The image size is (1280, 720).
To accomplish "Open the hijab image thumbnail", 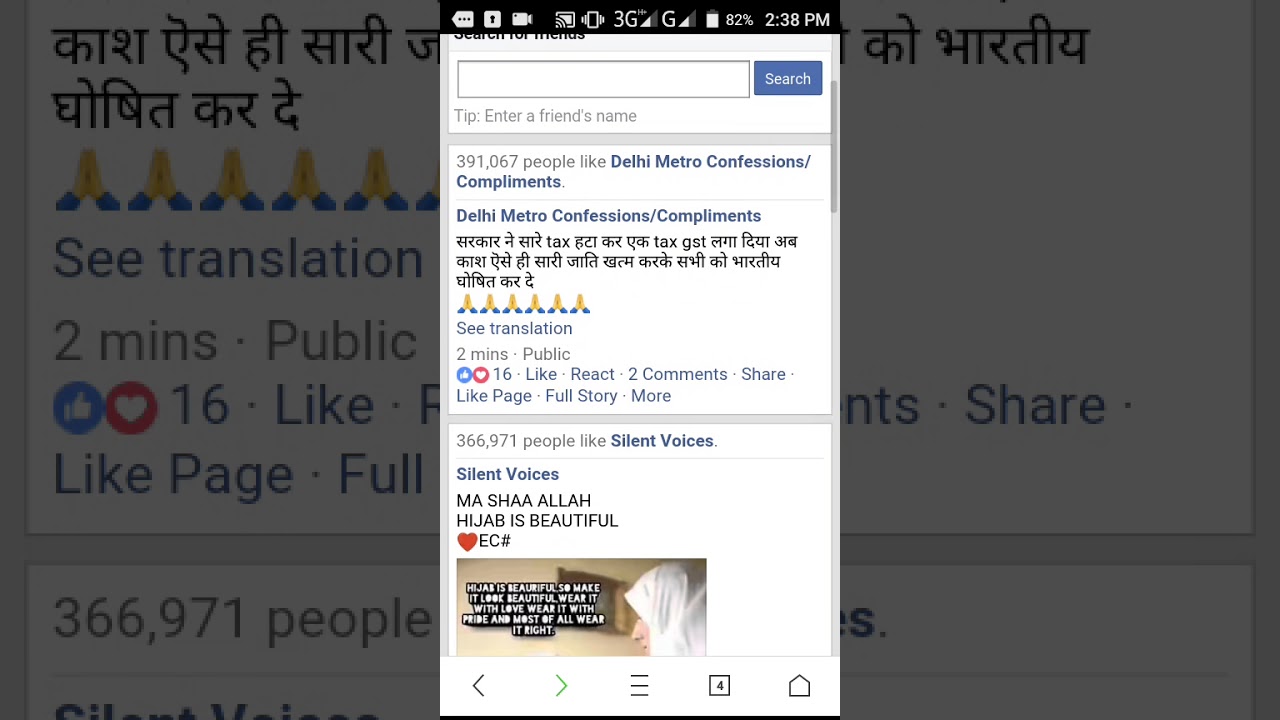I will click(x=581, y=607).
